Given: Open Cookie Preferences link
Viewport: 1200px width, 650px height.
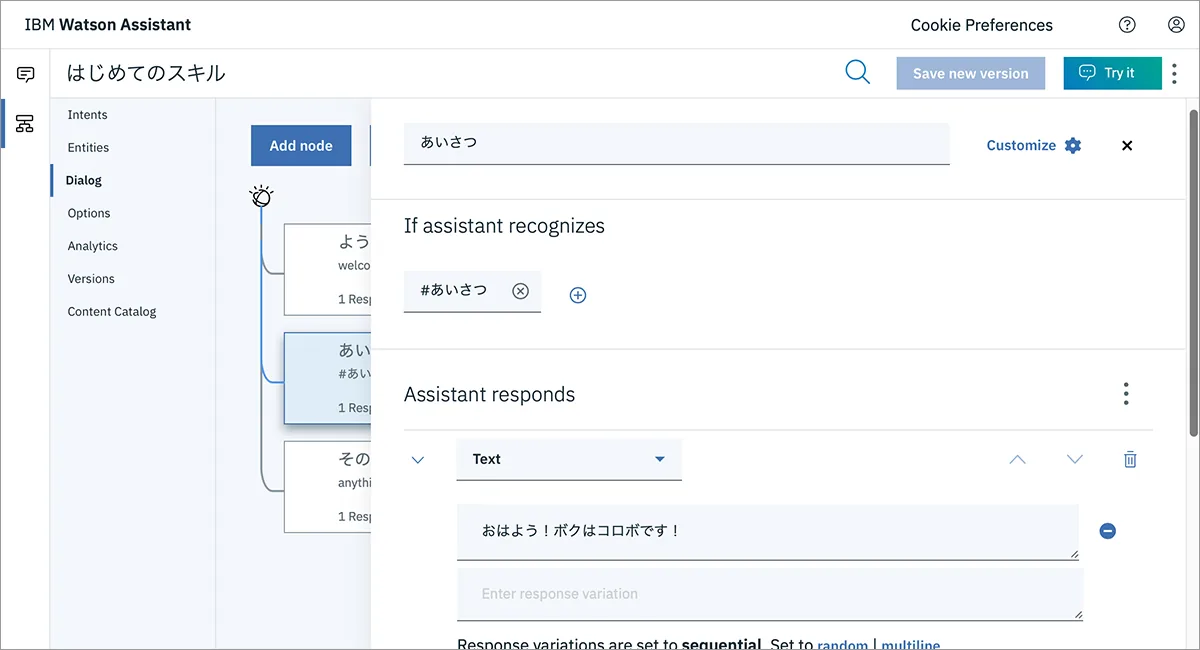Looking at the screenshot, I should [982, 25].
